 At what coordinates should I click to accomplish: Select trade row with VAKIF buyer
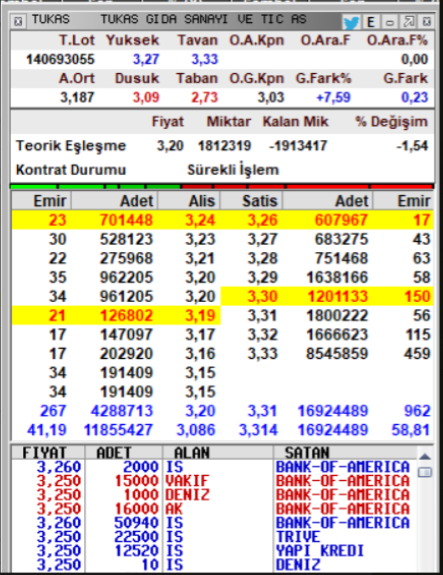tap(214, 481)
